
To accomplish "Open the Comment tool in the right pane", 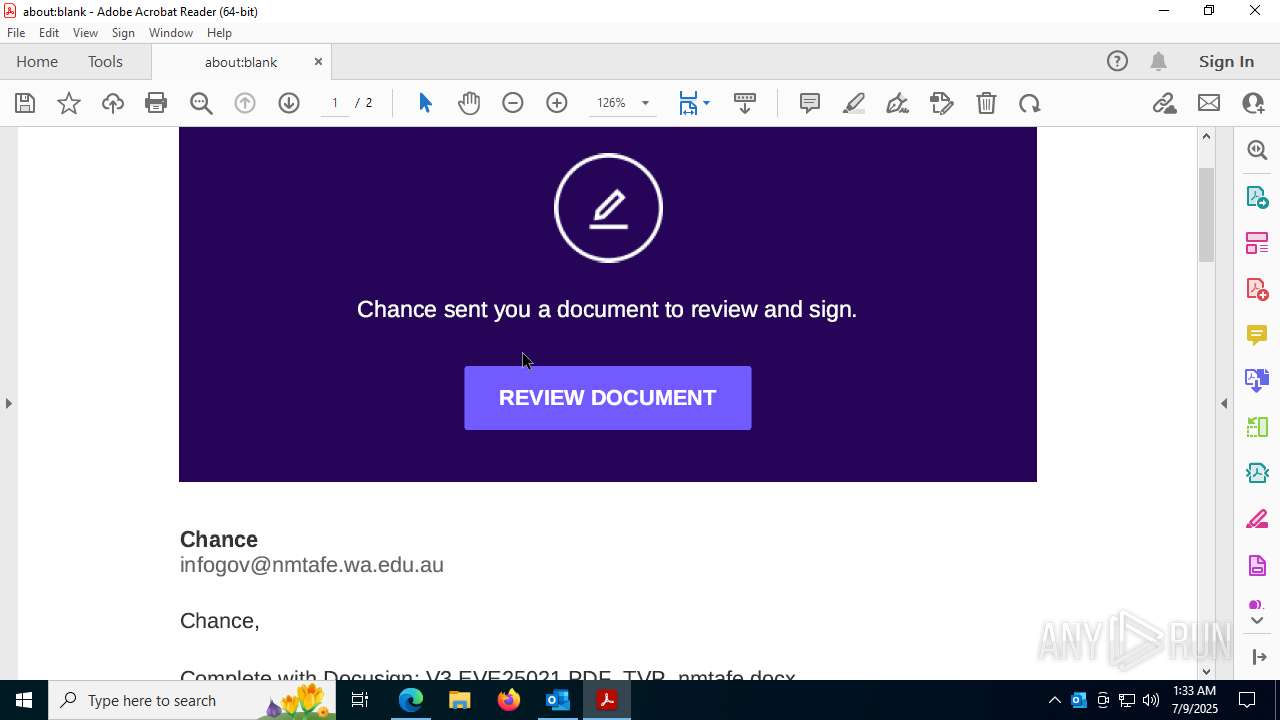I will click(x=1257, y=335).
